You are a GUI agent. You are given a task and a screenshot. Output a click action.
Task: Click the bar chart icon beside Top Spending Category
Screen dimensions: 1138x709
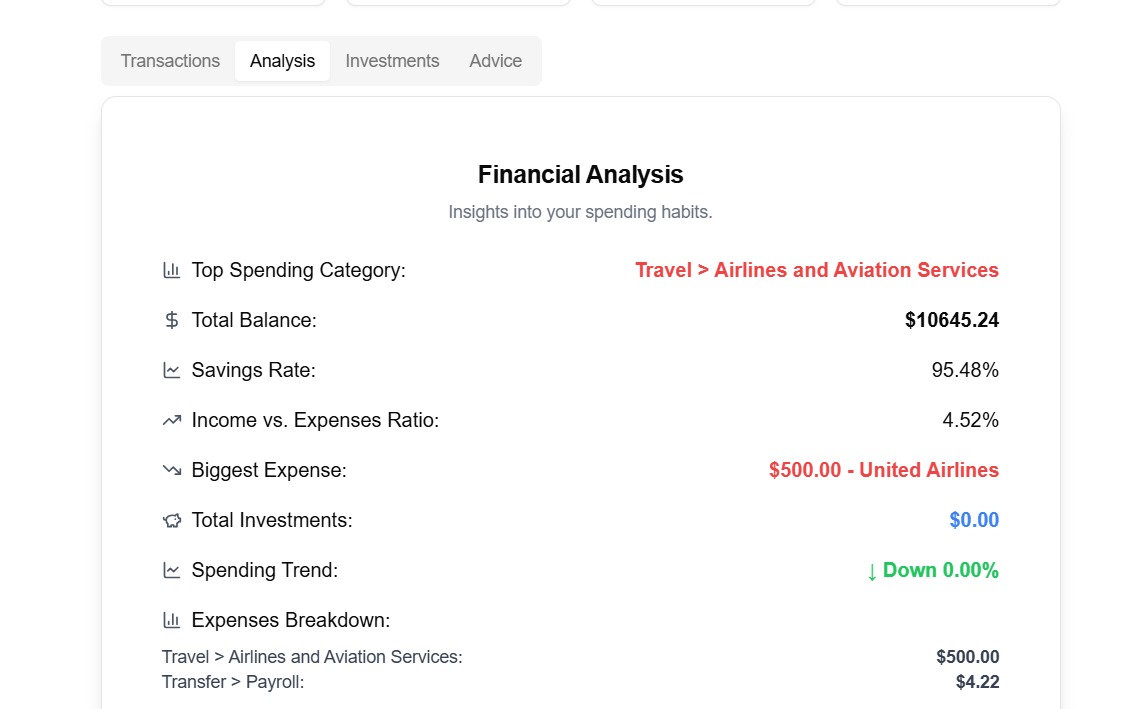[172, 270]
